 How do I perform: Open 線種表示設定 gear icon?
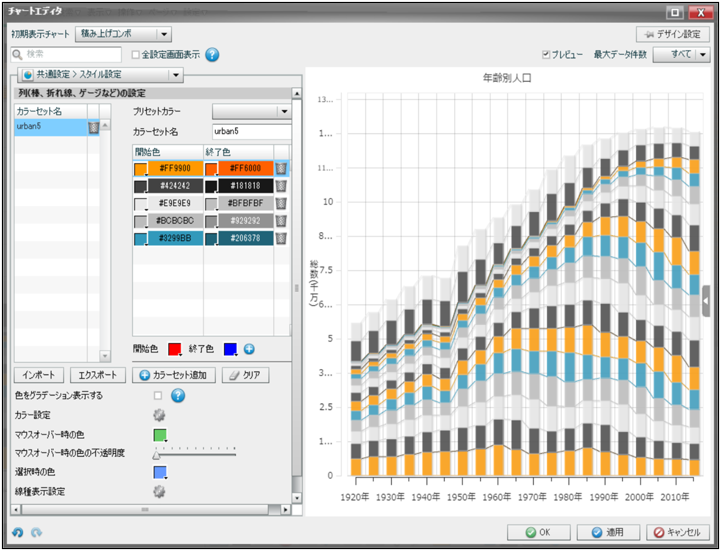coord(159,491)
